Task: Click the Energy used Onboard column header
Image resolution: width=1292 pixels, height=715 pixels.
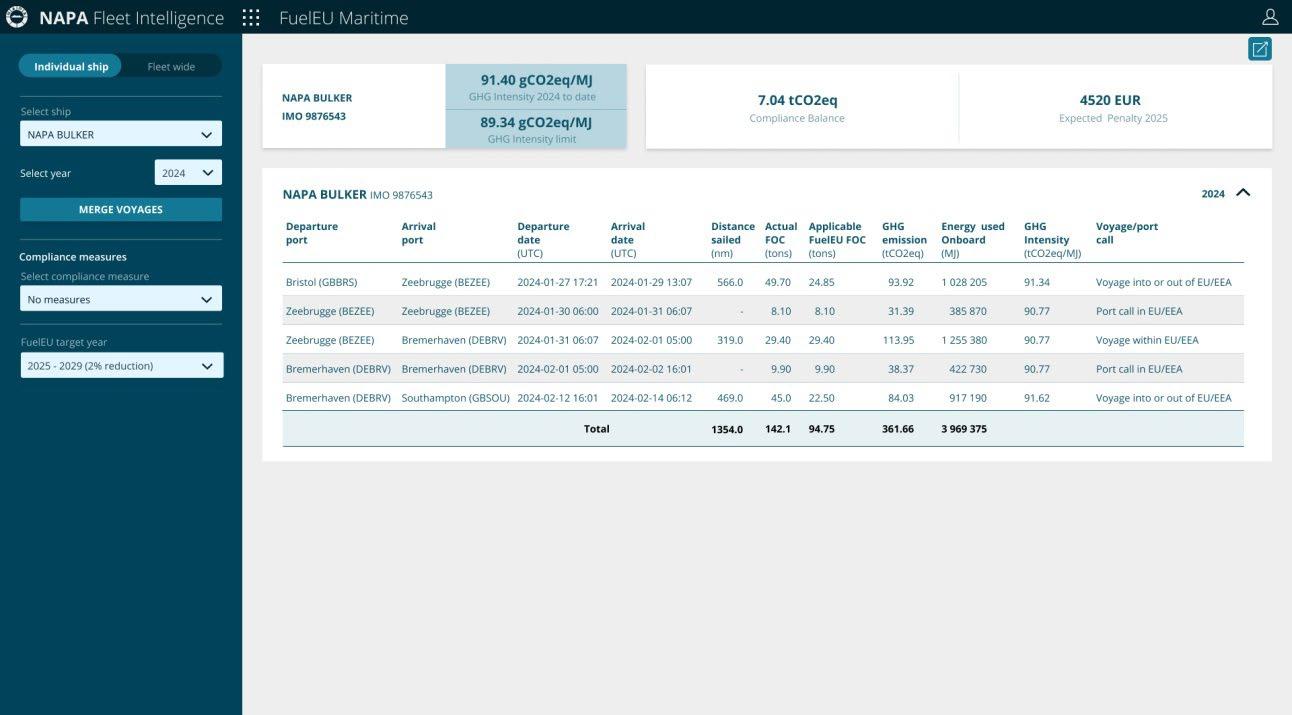Action: click(972, 240)
